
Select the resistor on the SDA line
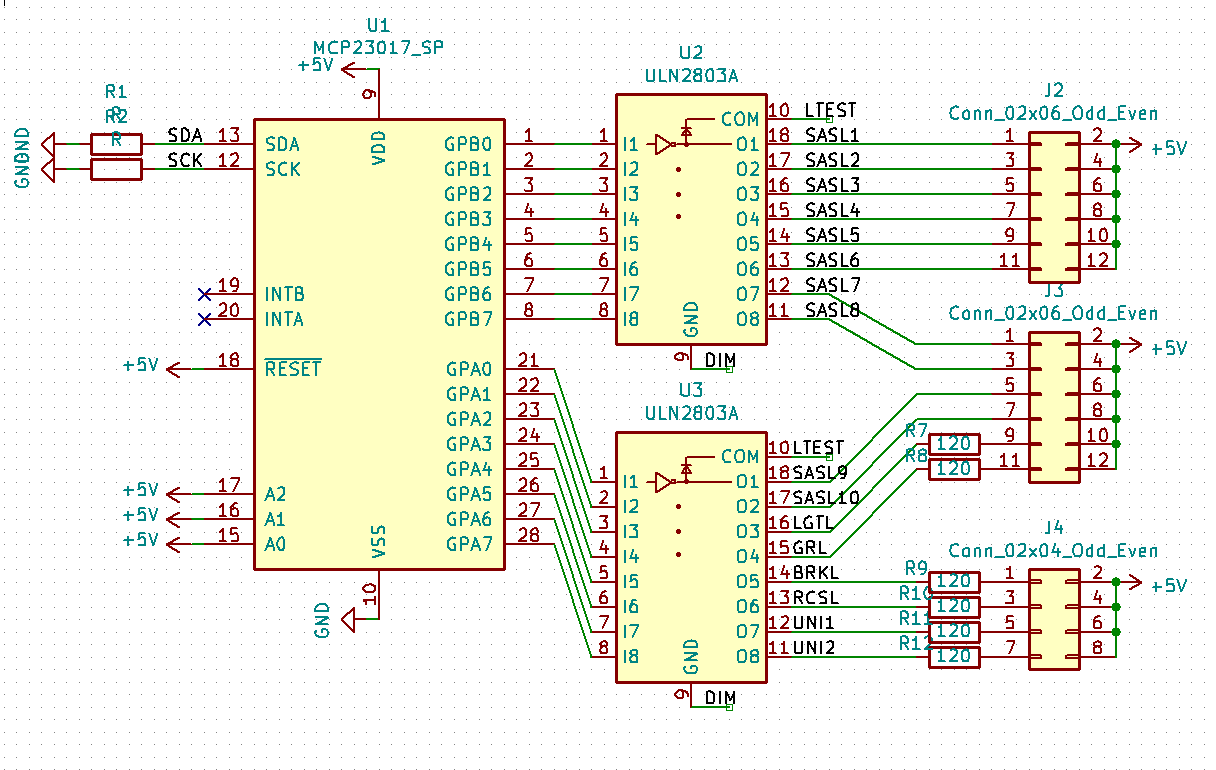pos(116,144)
